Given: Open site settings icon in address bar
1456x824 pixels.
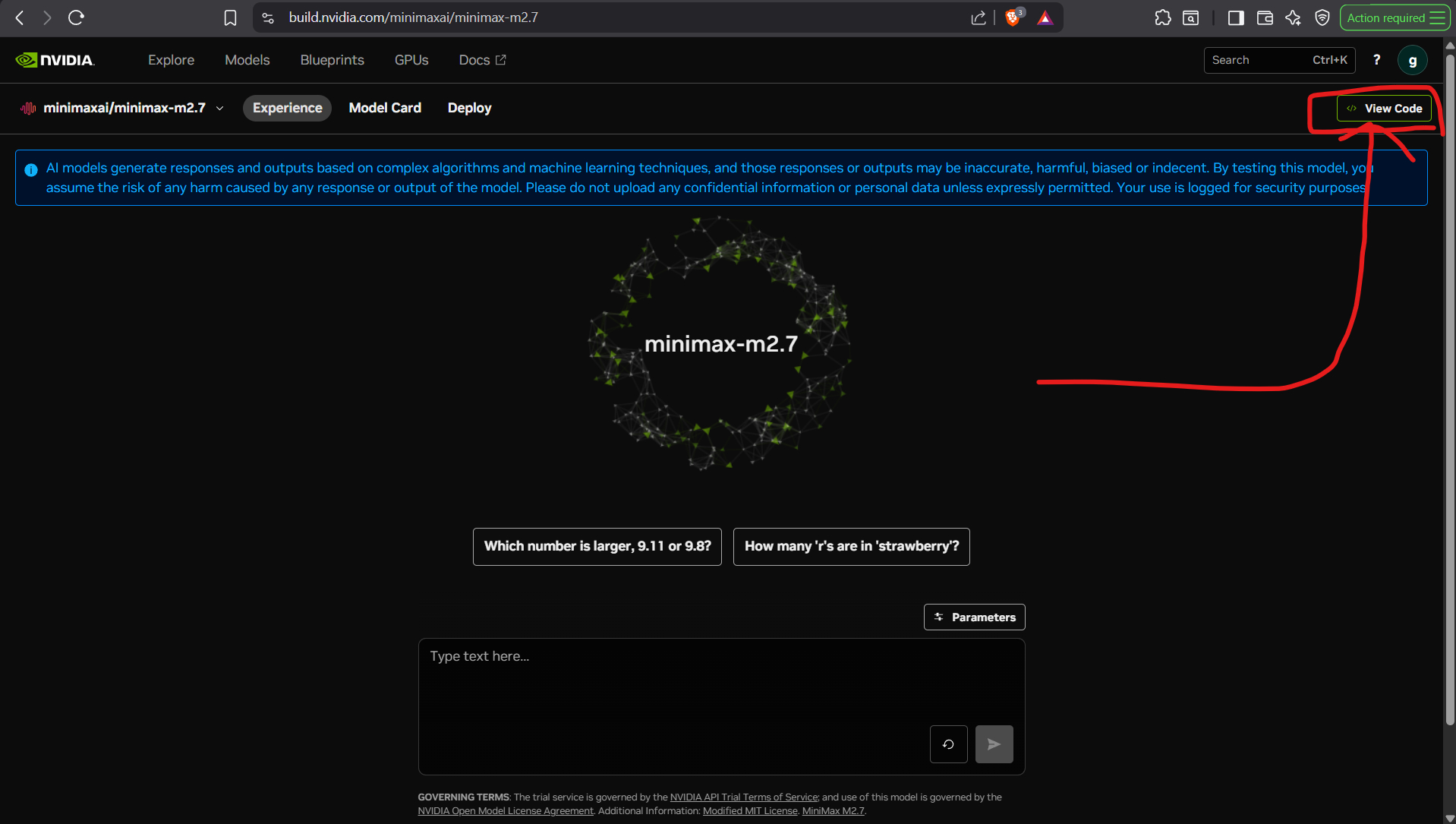Looking at the screenshot, I should [x=268, y=17].
